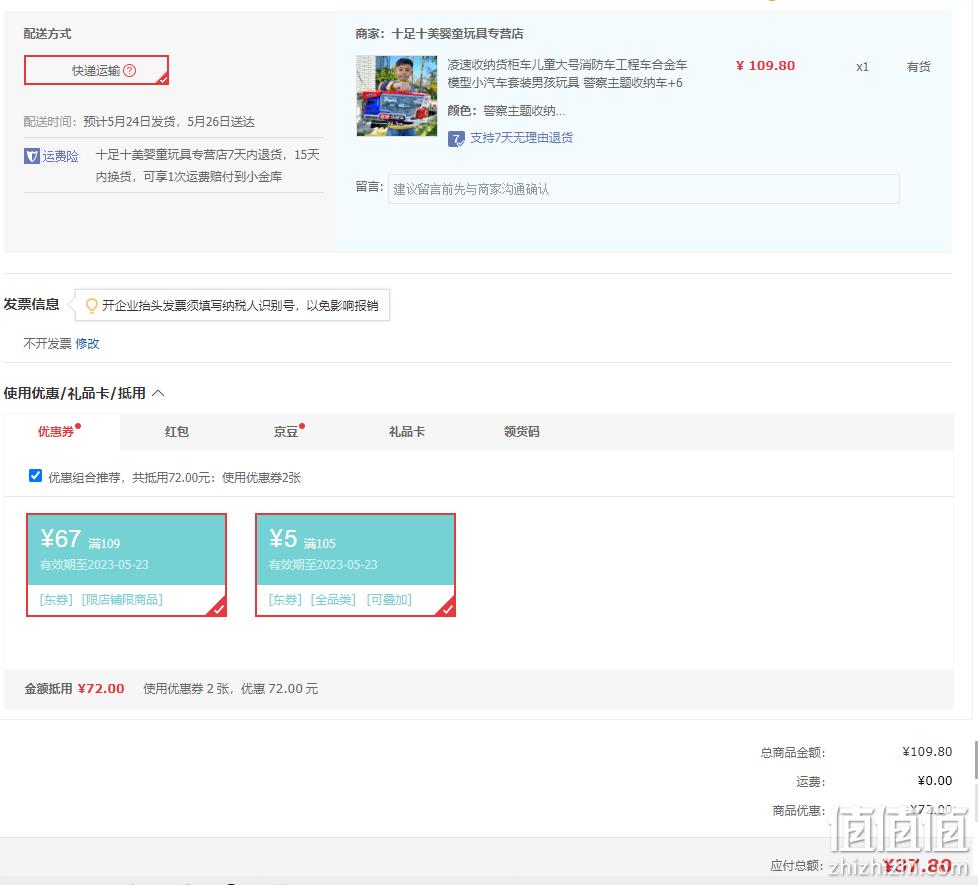Image resolution: width=978 pixels, height=885 pixels.
Task: Click the product price ¥ 109.80
Action: point(765,65)
